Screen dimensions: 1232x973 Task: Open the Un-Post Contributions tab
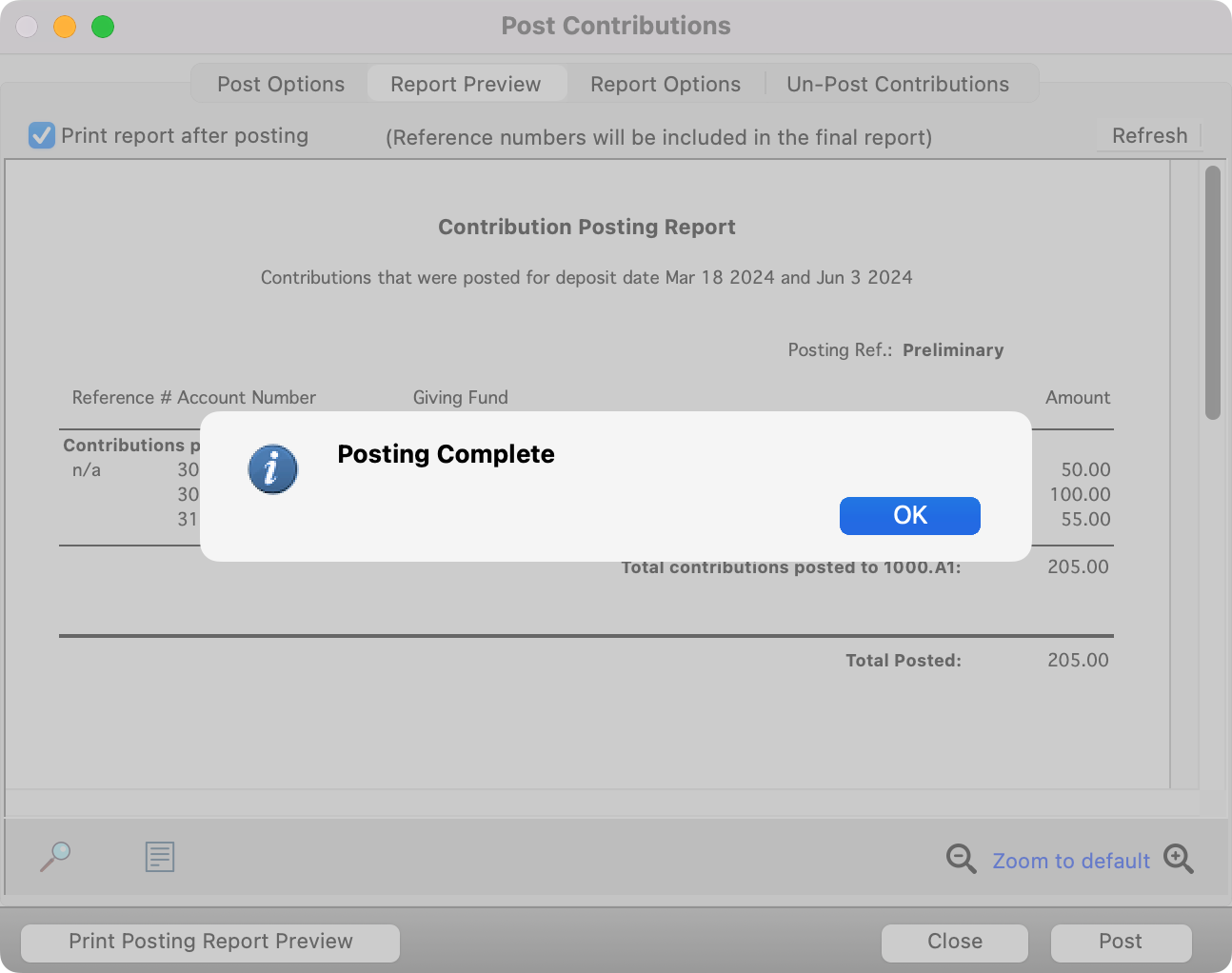tap(898, 84)
